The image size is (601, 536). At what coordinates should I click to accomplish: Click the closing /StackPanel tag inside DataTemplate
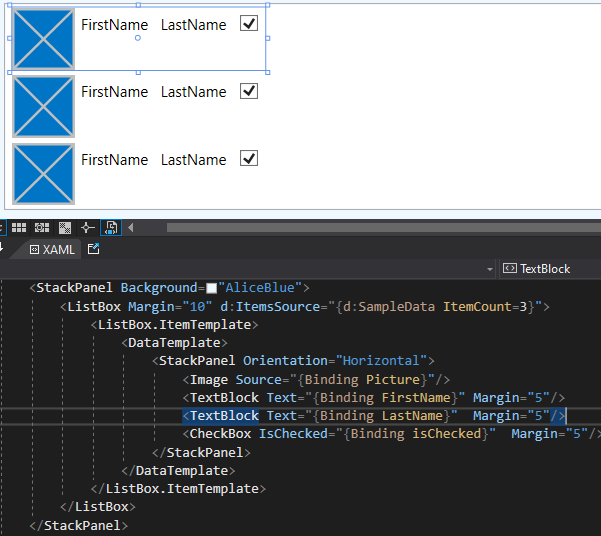pos(201,452)
